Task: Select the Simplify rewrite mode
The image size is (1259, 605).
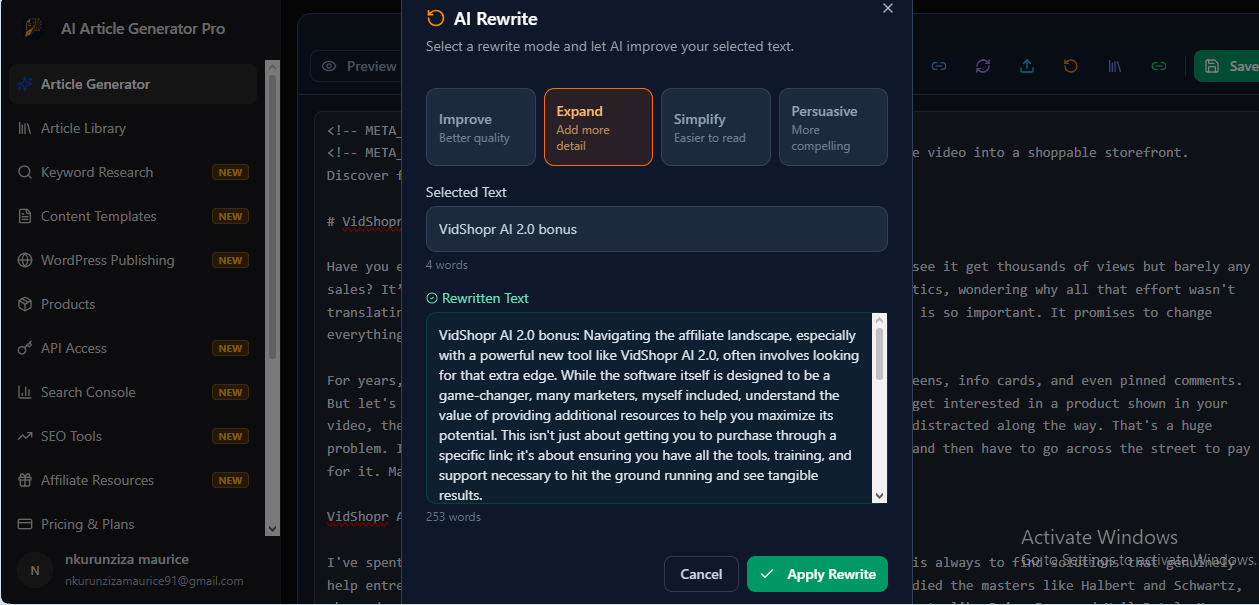Action: 716,127
